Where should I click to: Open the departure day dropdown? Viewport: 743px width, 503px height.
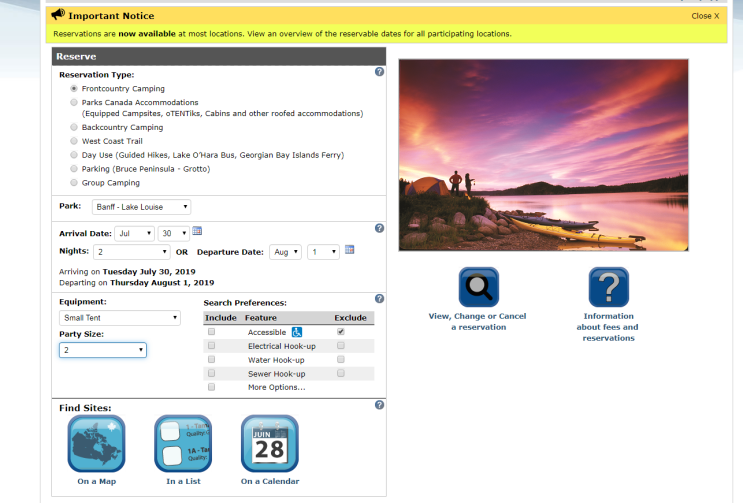click(323, 252)
